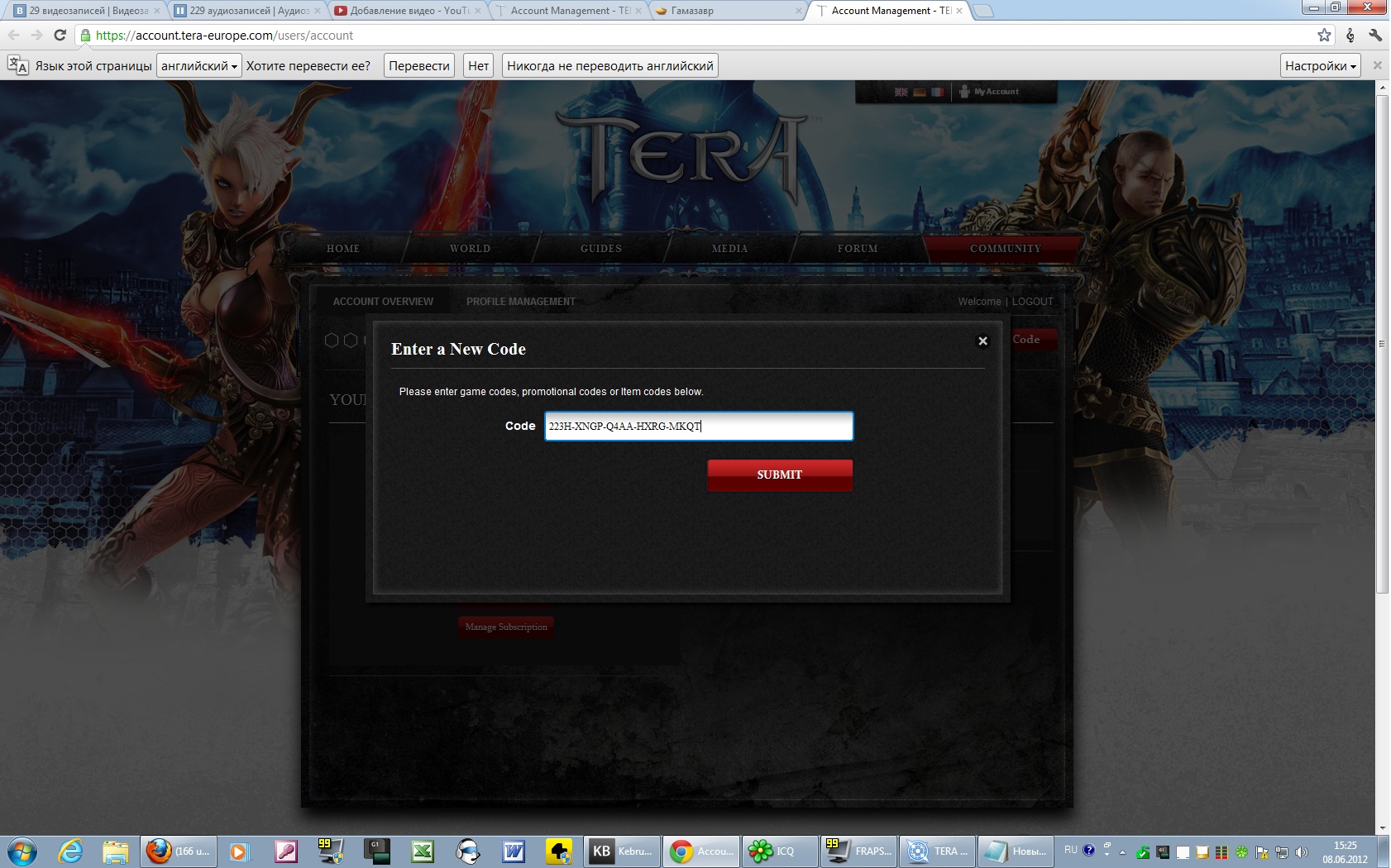Open the WORLD navigation item
This screenshot has width=1391, height=868.
pyautogui.click(x=470, y=249)
